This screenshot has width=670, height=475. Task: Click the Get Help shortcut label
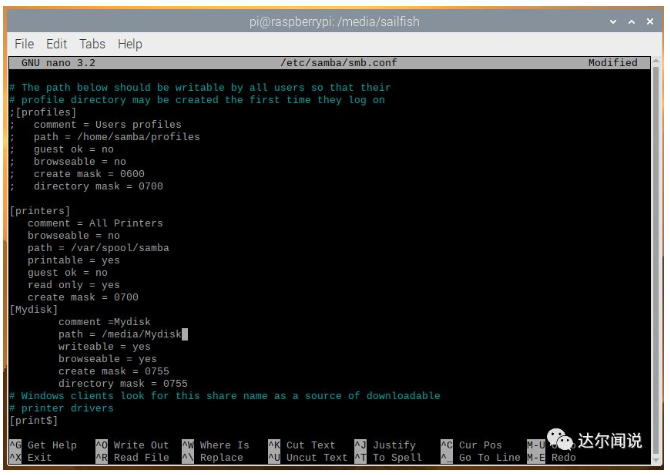pyautogui.click(x=51, y=445)
